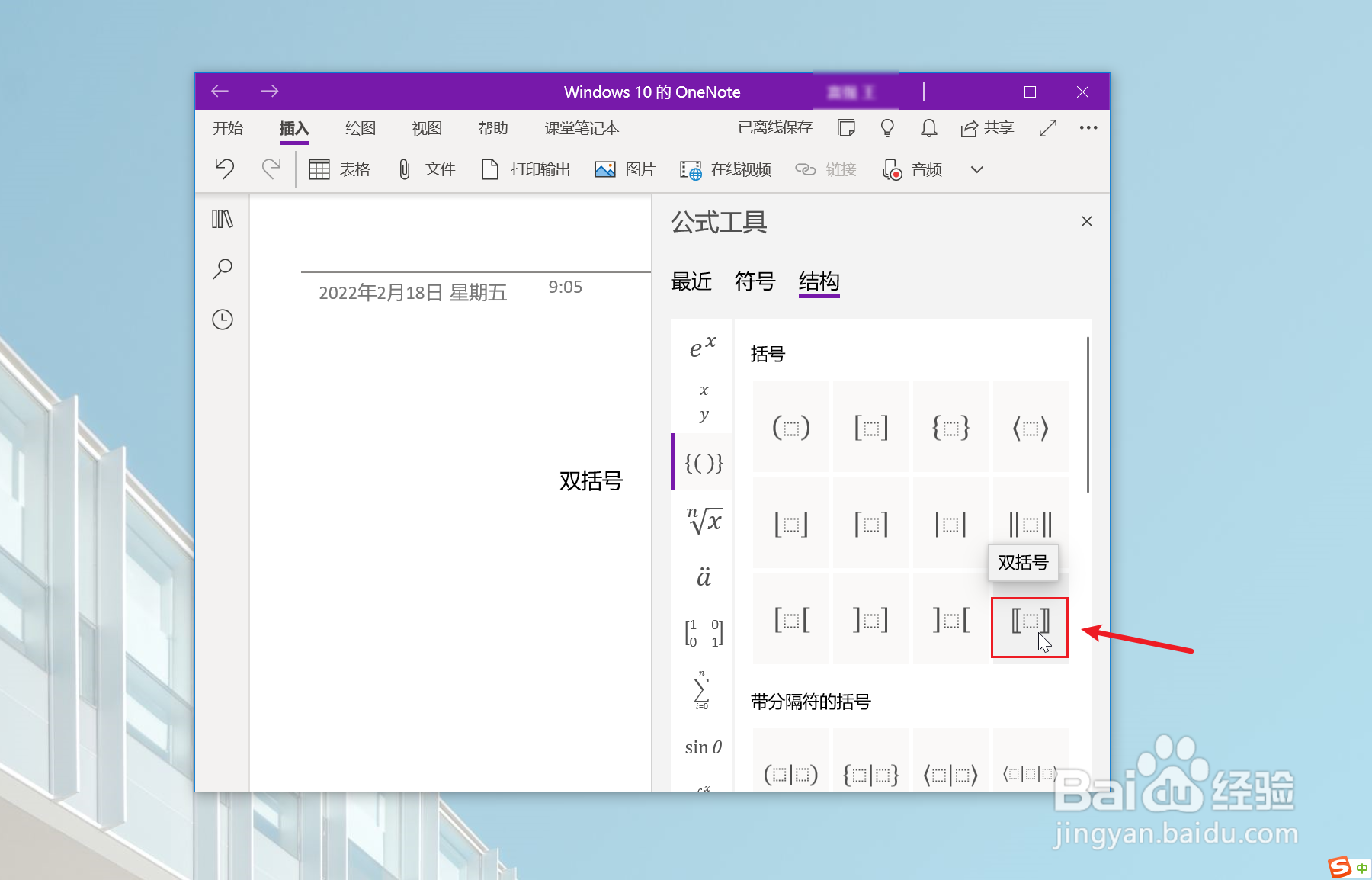Select the matrix structure category
This screenshot has width=1372, height=880.
[x=703, y=633]
